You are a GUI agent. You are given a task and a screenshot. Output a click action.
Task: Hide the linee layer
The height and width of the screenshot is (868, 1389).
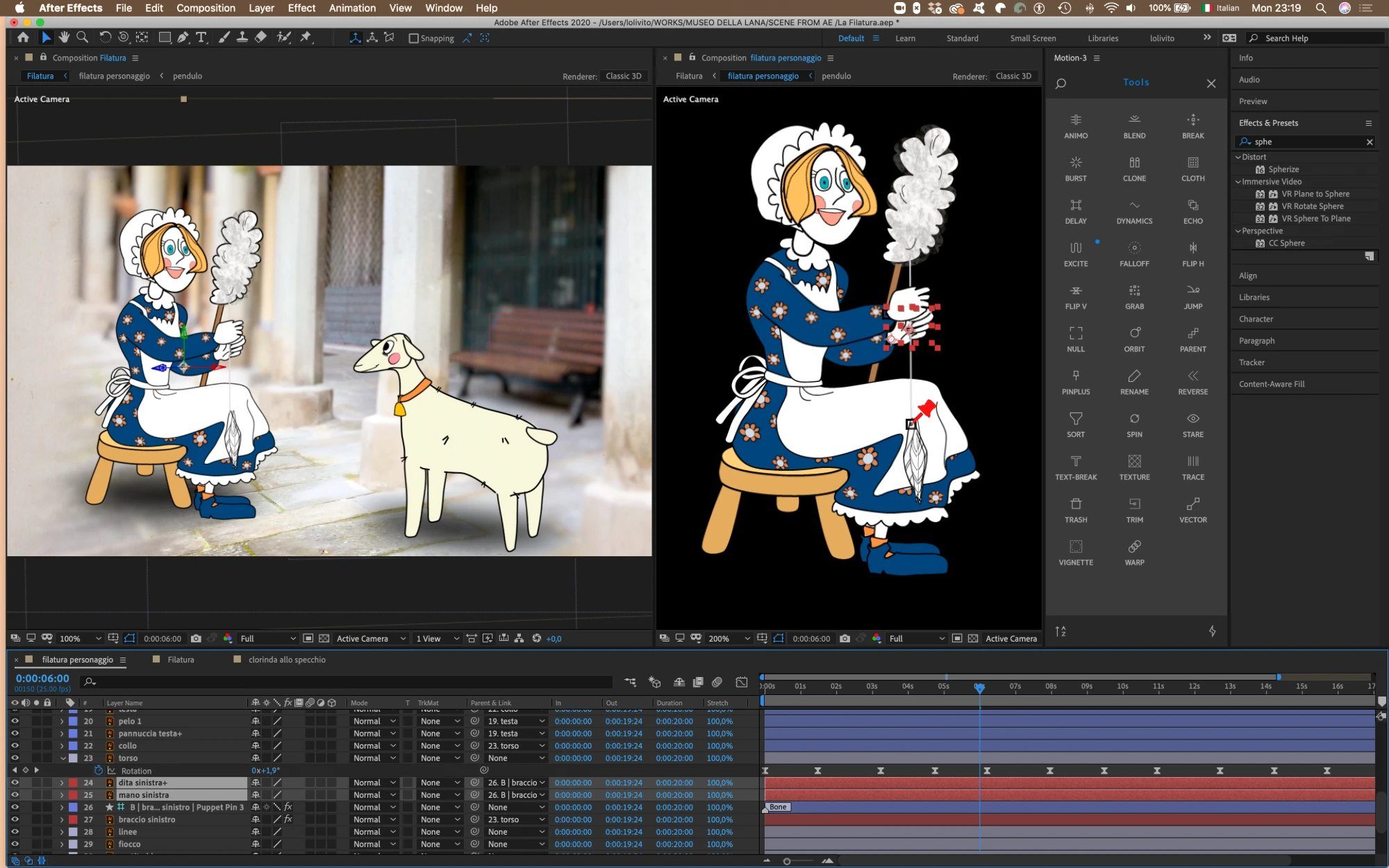click(x=15, y=832)
